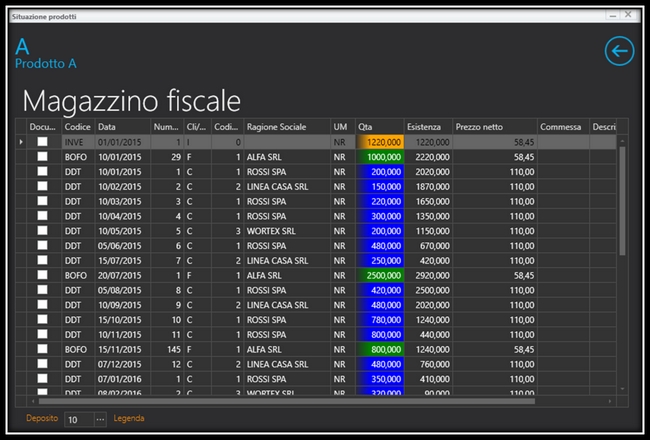Tick the checkbox on the INVE 01/01/2015 row

coord(43,143)
